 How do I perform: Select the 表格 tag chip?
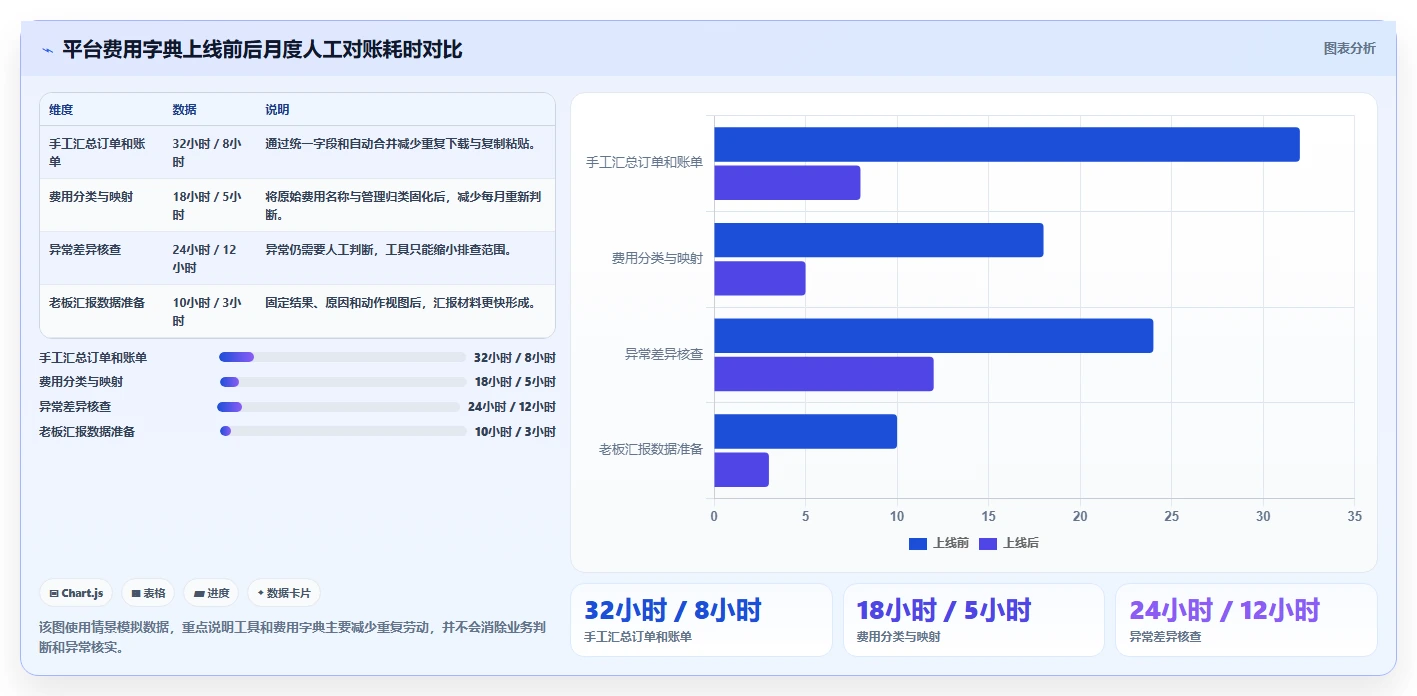point(148,593)
